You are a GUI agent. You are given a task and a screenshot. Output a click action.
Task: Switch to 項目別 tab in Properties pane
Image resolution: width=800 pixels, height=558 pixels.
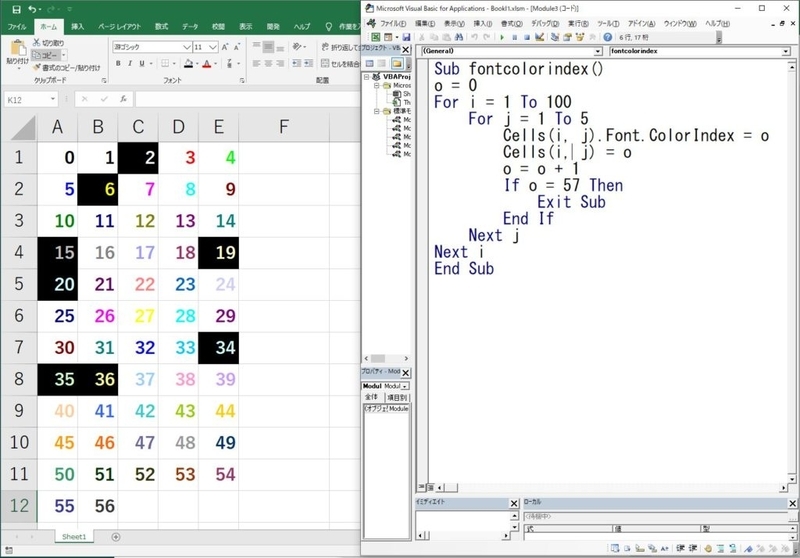(396, 397)
